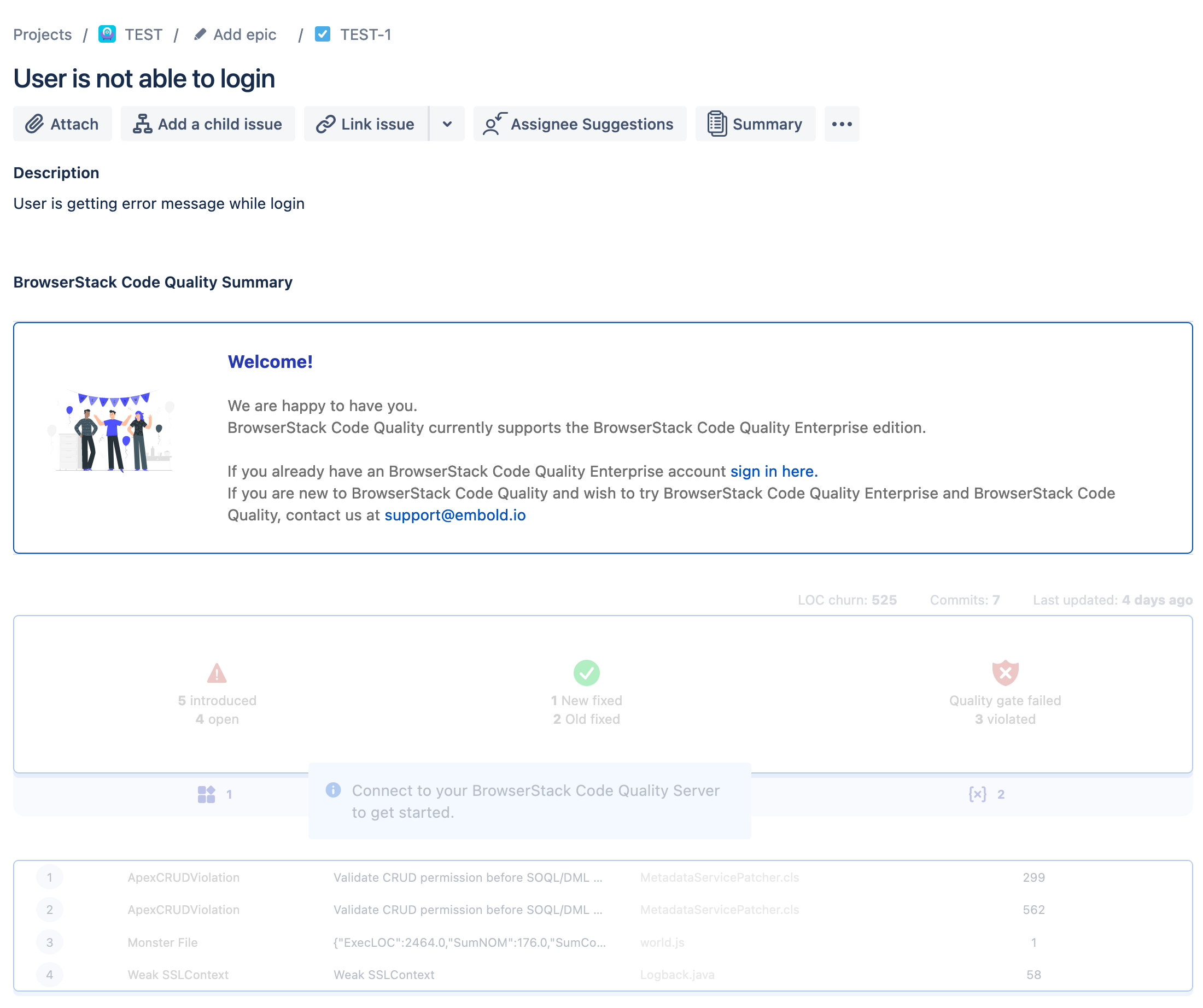Click the green New fixed checkmark icon
This screenshot has width=1203, height=1008.
tap(586, 672)
